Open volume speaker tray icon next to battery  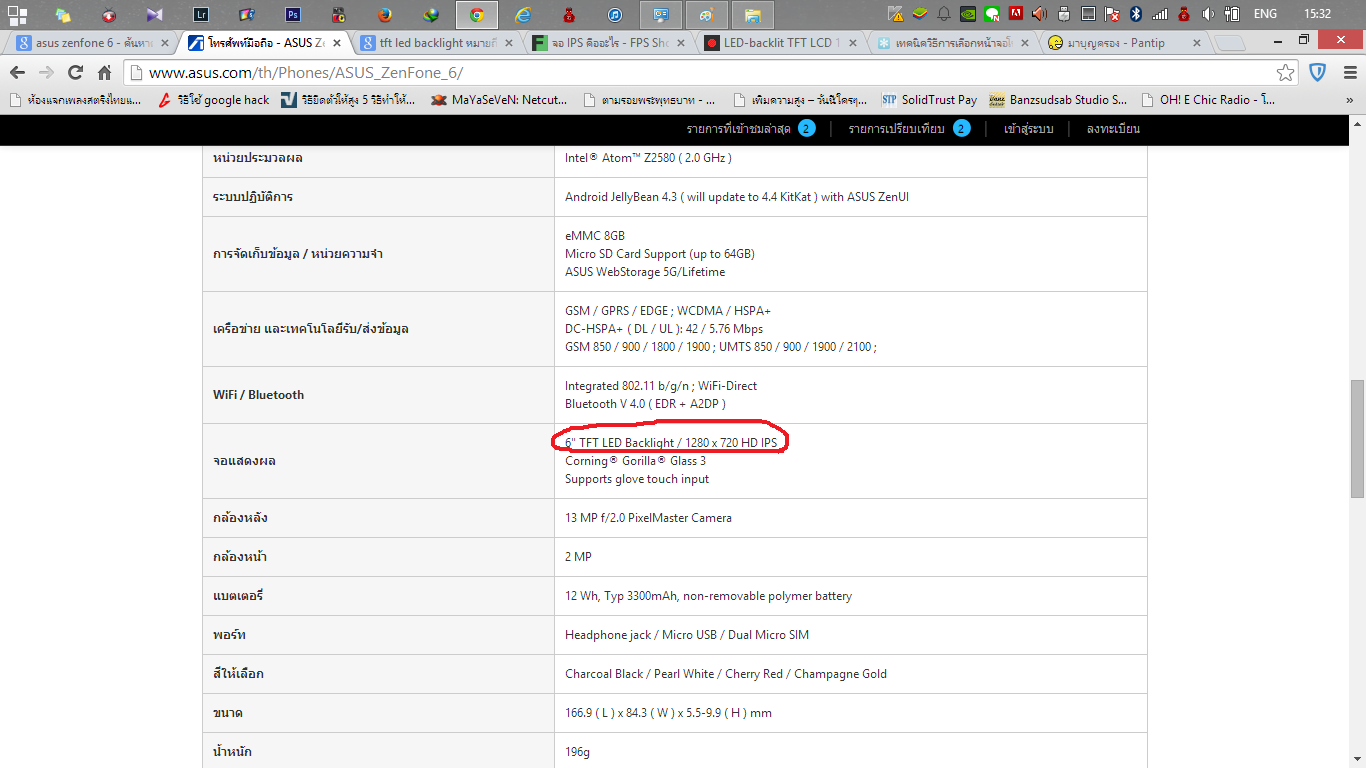coord(1208,14)
